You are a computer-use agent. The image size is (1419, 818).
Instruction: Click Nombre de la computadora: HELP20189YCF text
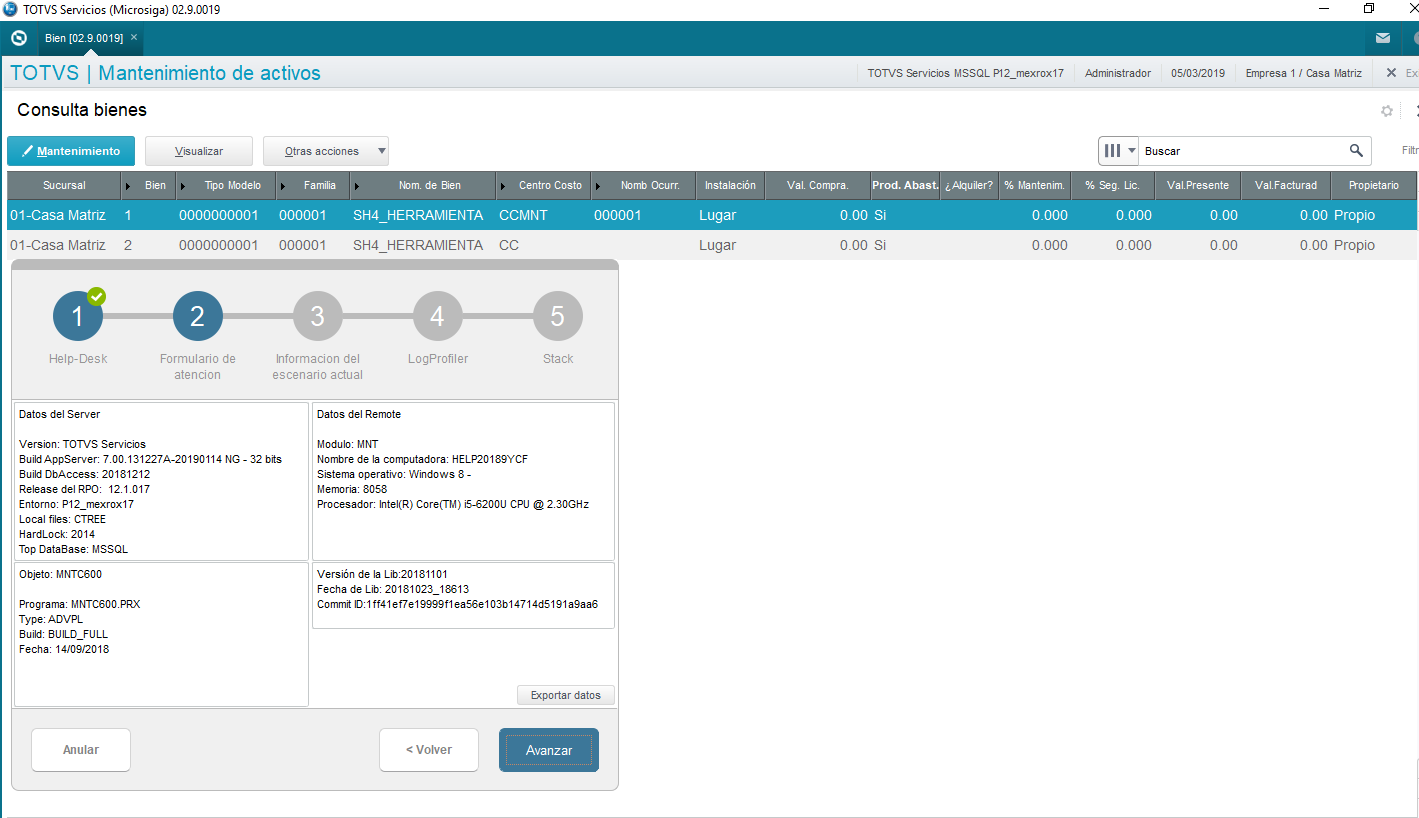[x=422, y=459]
